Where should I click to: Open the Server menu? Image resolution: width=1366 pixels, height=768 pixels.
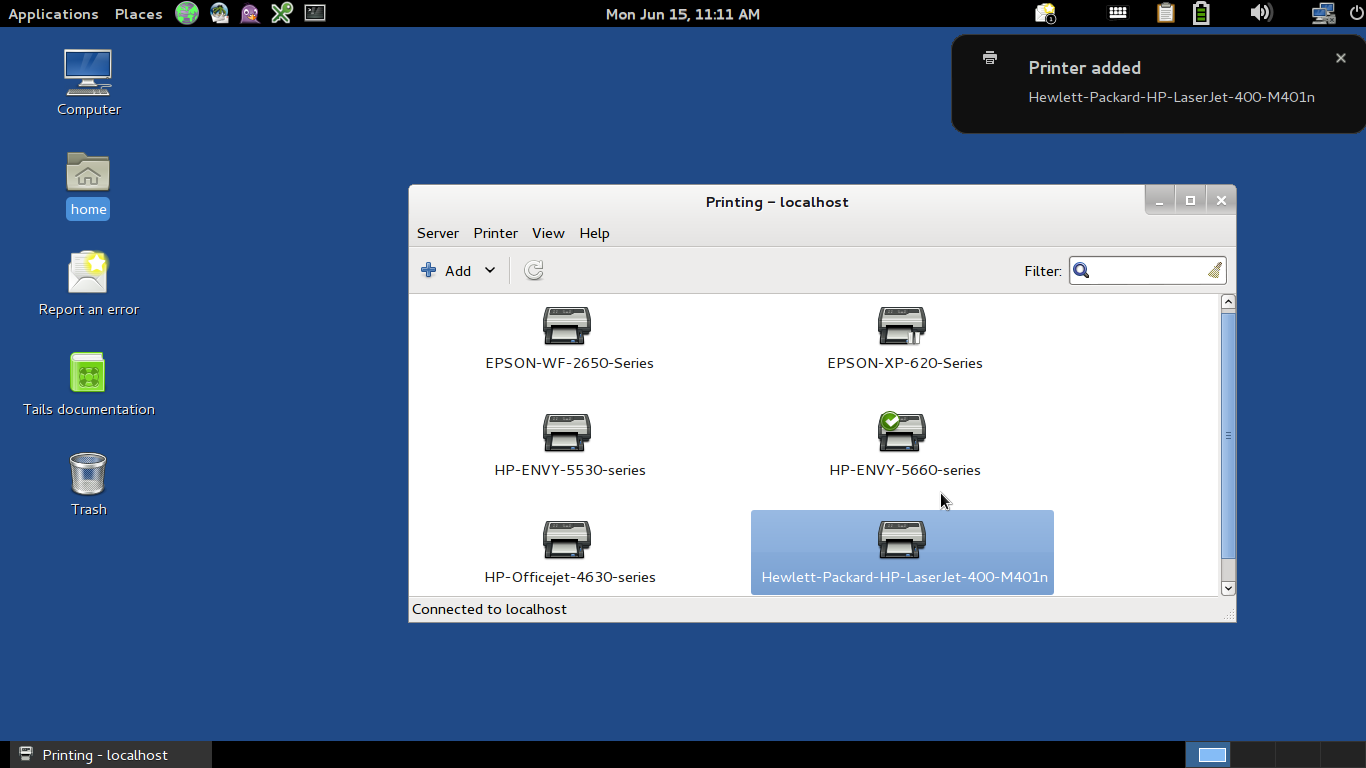point(438,233)
